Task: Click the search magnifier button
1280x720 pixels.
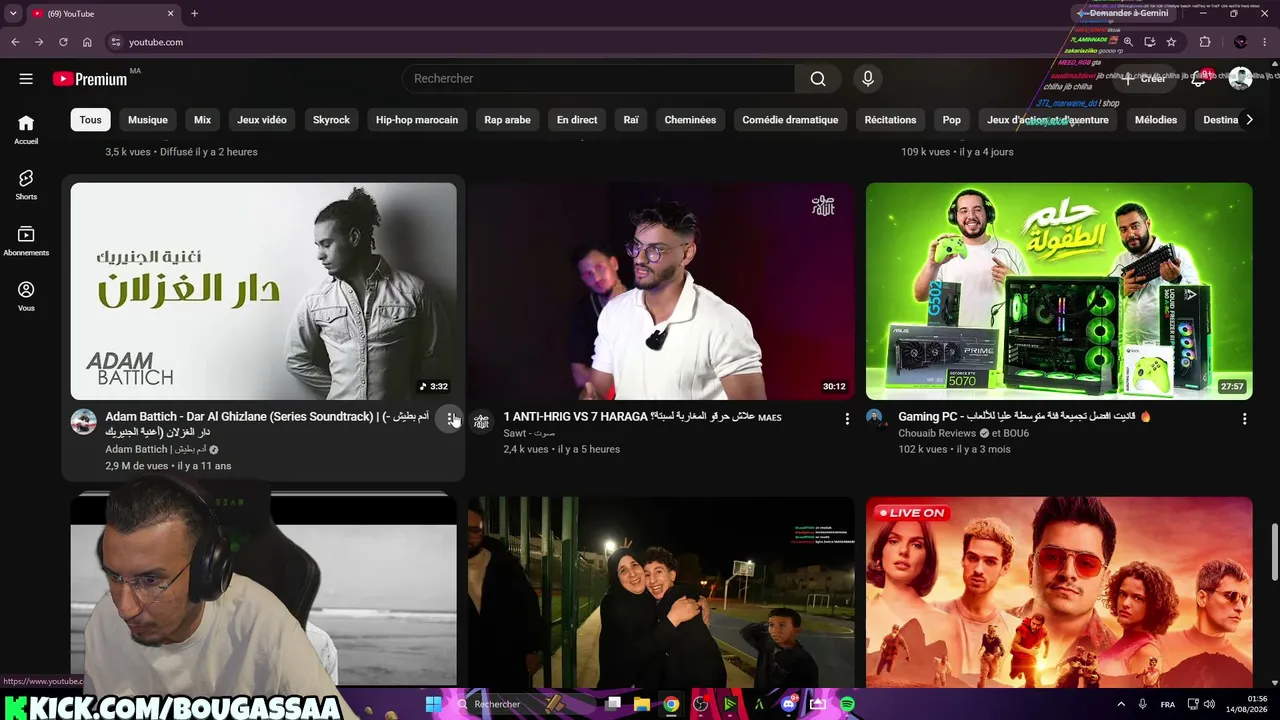Action: (x=818, y=79)
